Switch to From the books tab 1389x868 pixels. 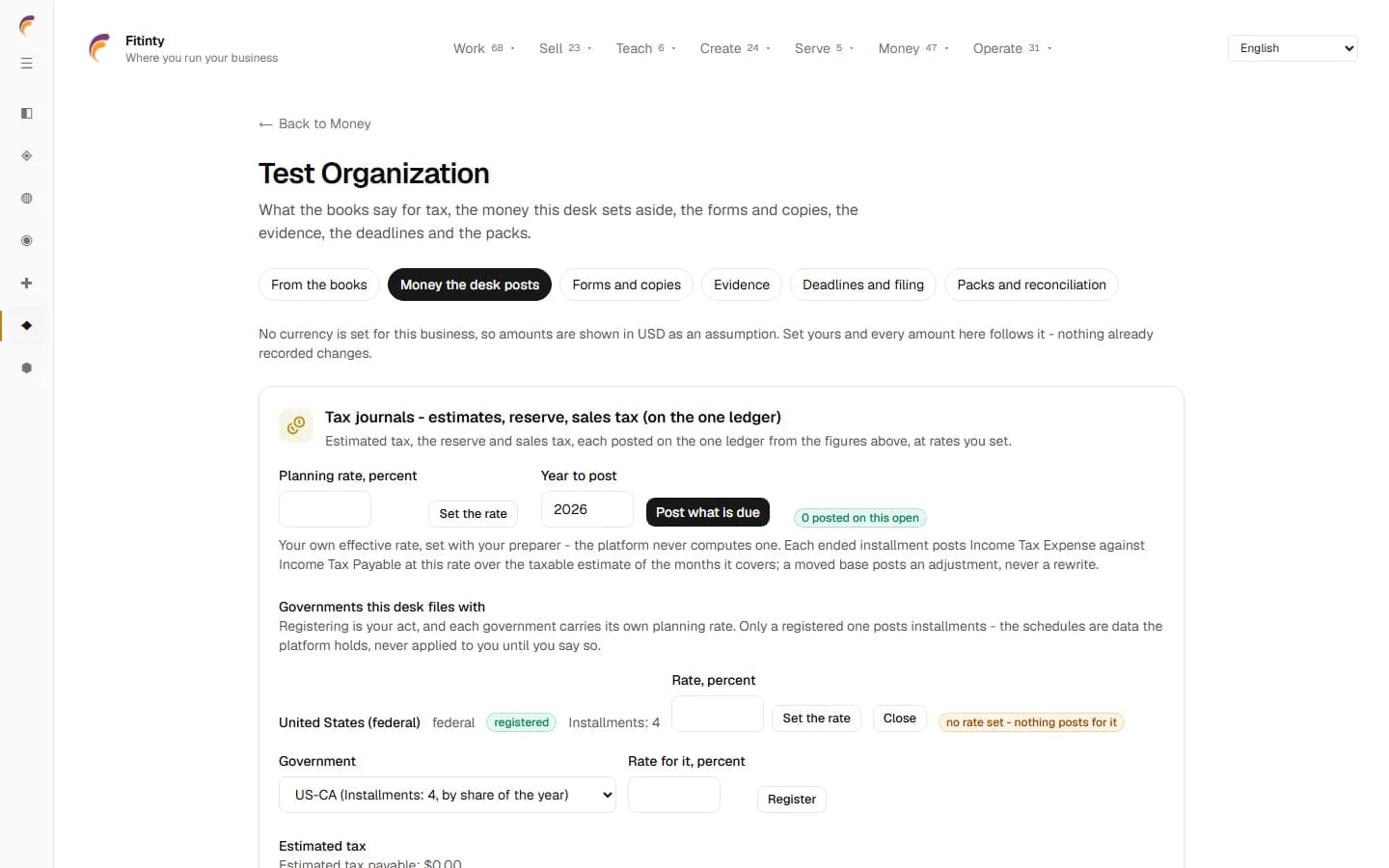point(319,285)
